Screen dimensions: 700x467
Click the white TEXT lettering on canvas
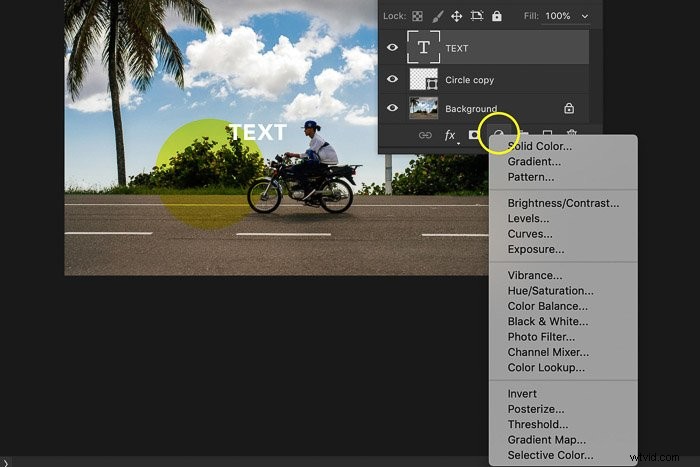[257, 132]
